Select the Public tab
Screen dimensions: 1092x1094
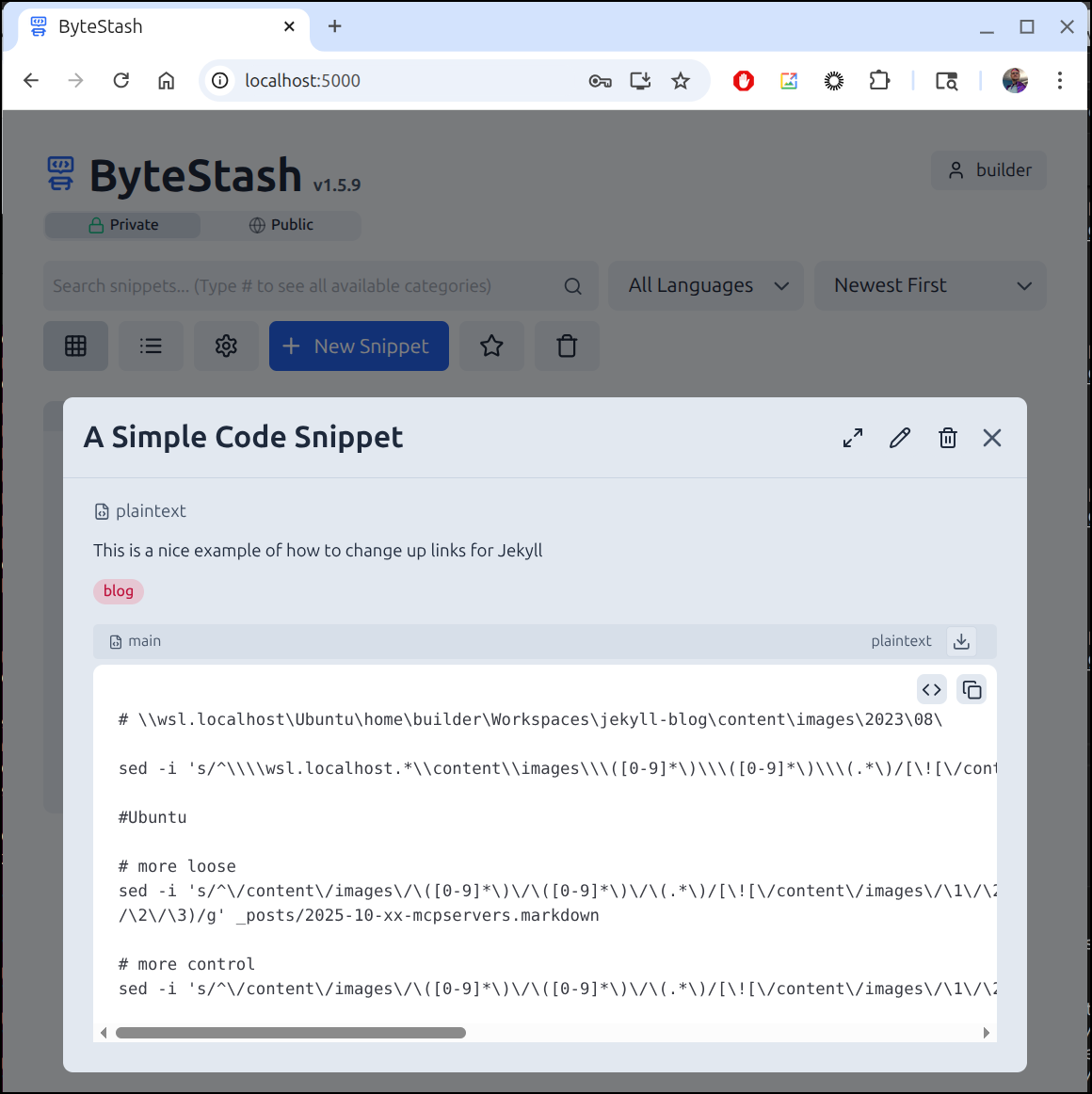click(x=281, y=225)
